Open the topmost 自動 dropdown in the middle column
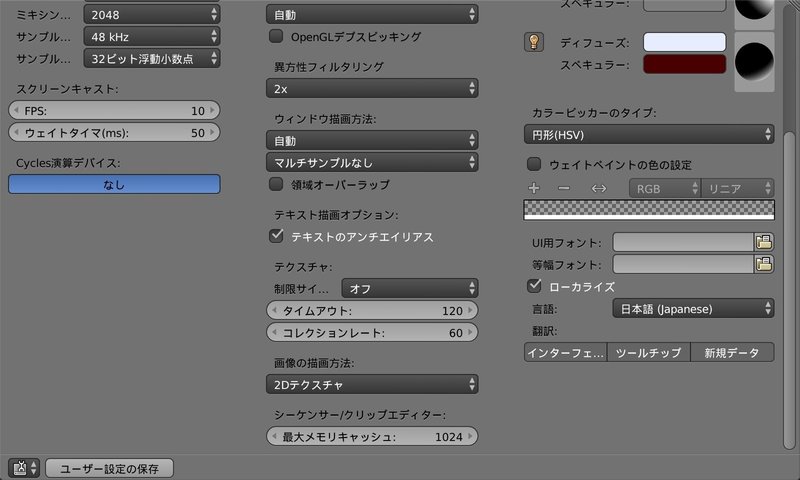Image resolution: width=800 pixels, height=480 pixels. [x=372, y=15]
